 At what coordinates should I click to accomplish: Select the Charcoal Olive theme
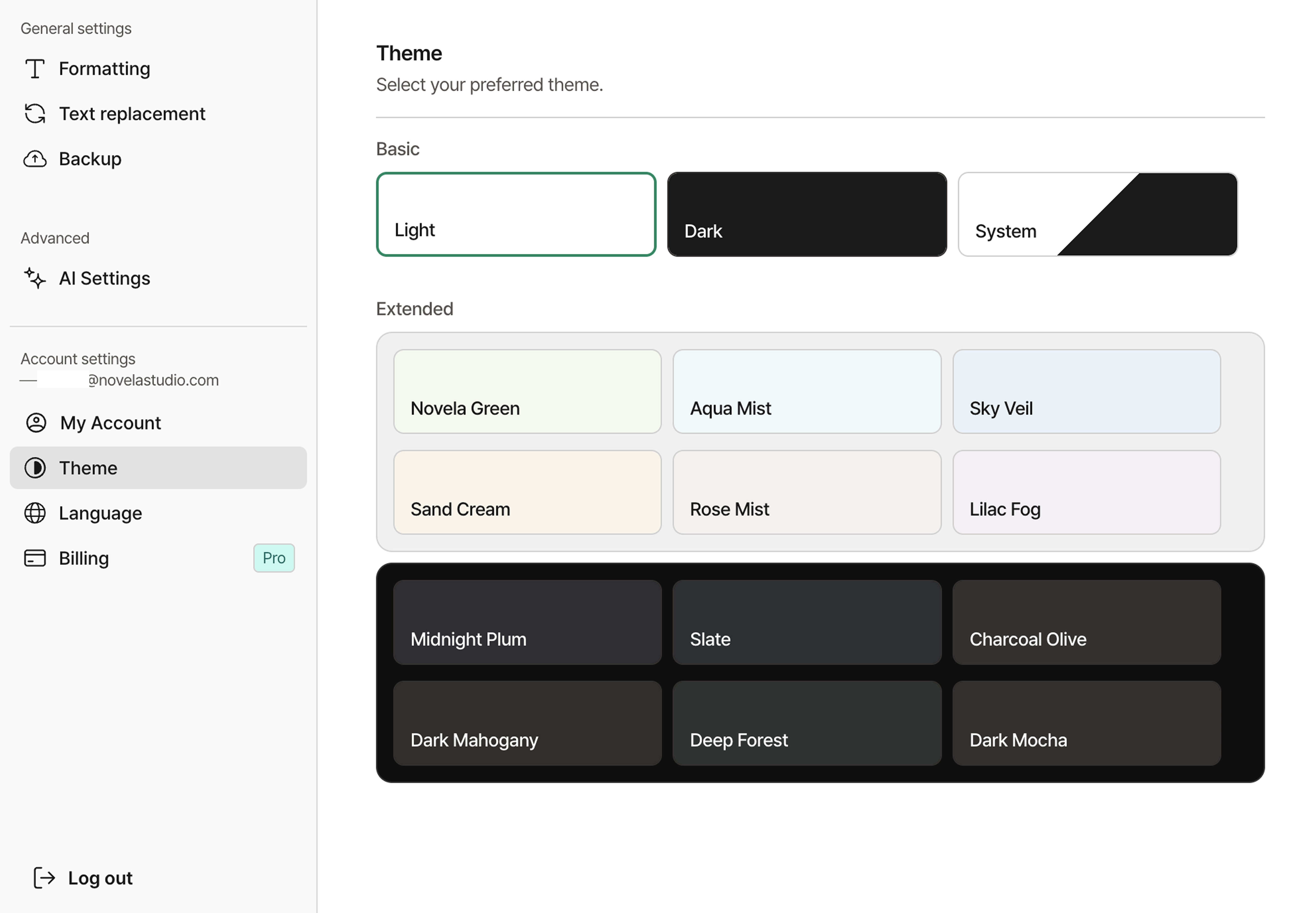1087,622
